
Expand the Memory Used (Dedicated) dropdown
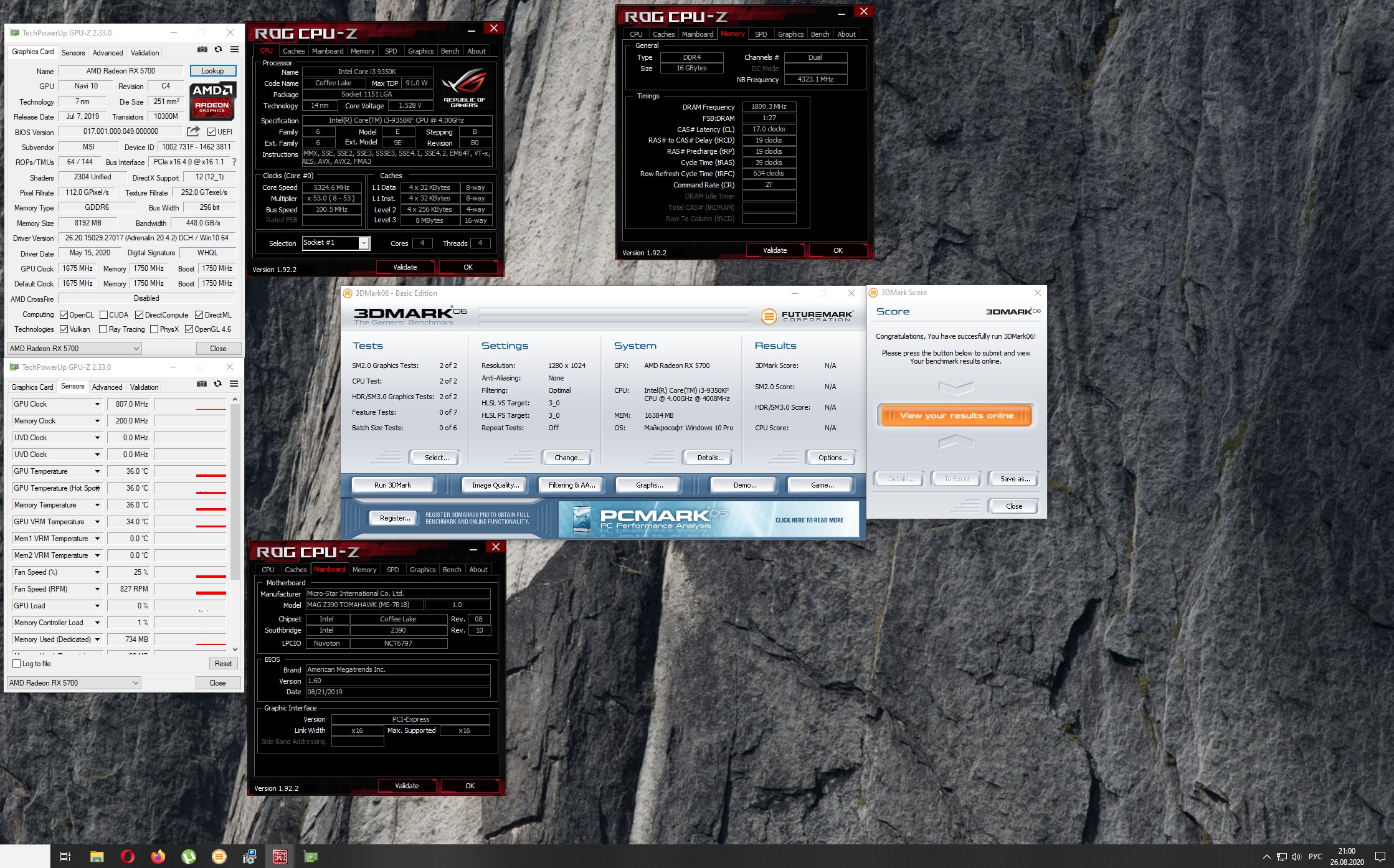tap(97, 639)
